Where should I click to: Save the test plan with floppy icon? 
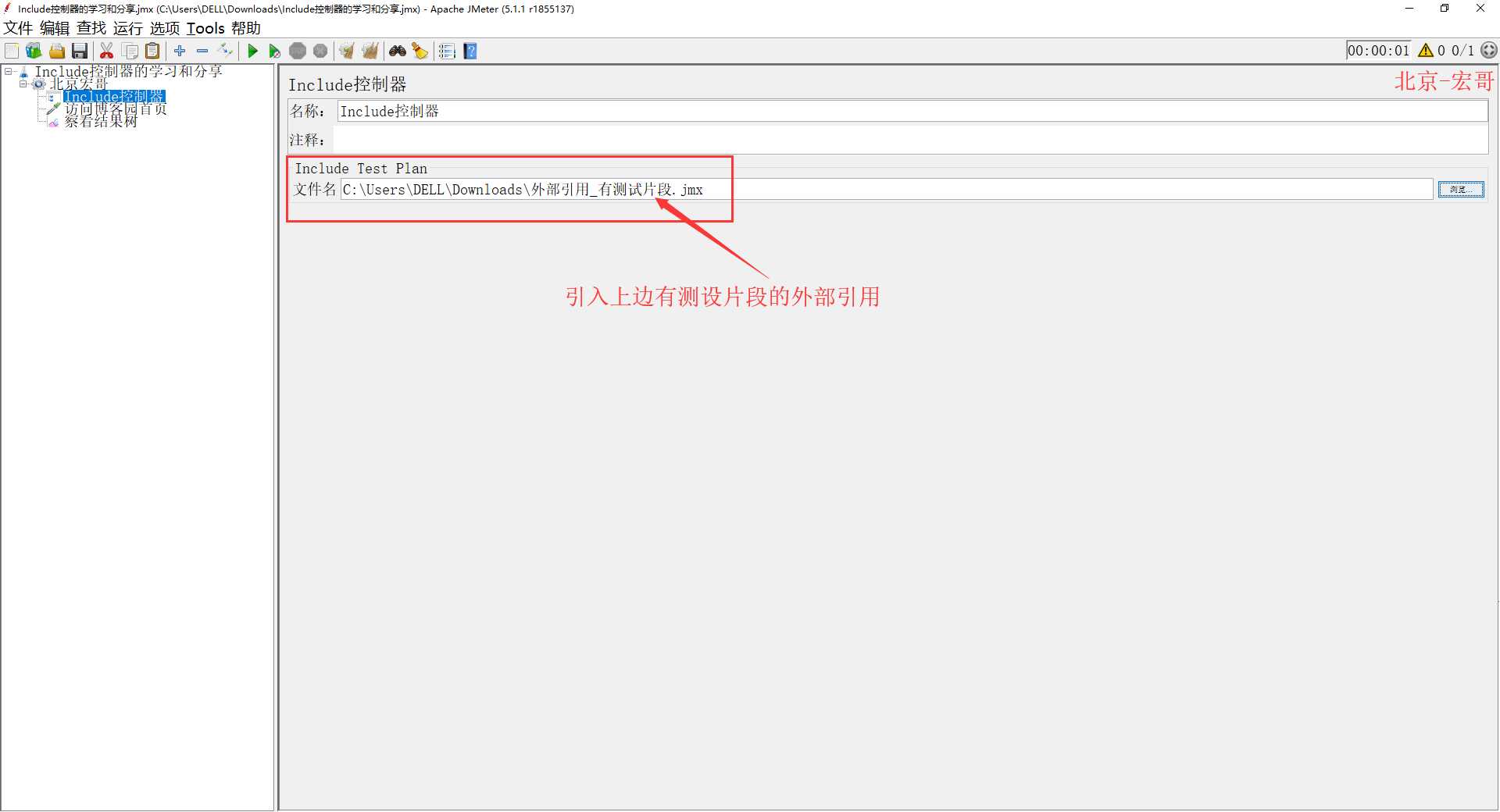80,52
